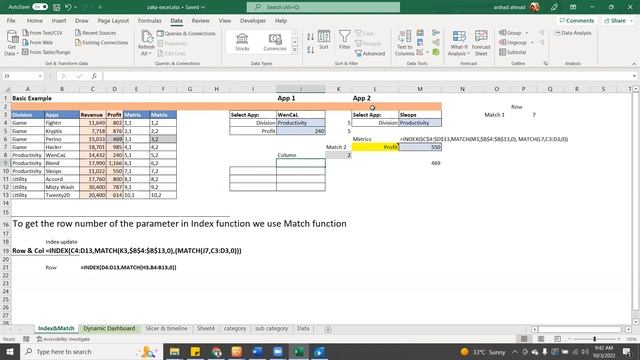Click in the Search box

(323, 7)
